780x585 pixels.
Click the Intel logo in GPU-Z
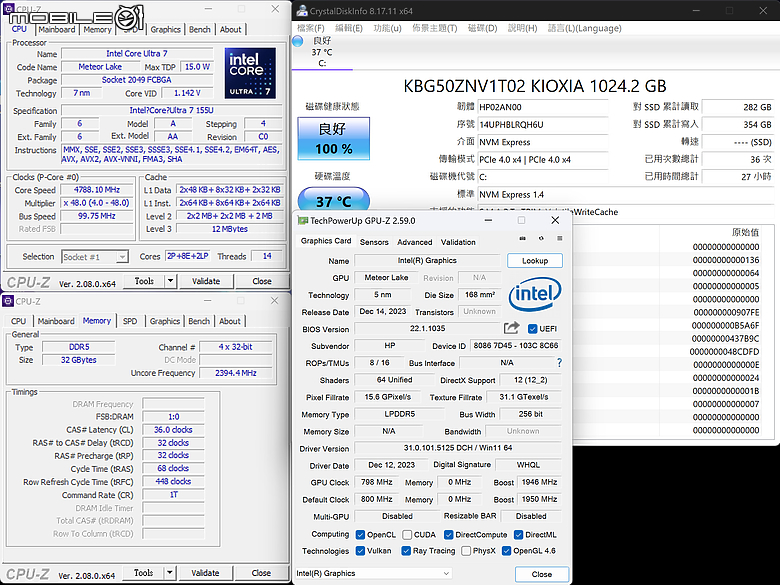tap(535, 294)
